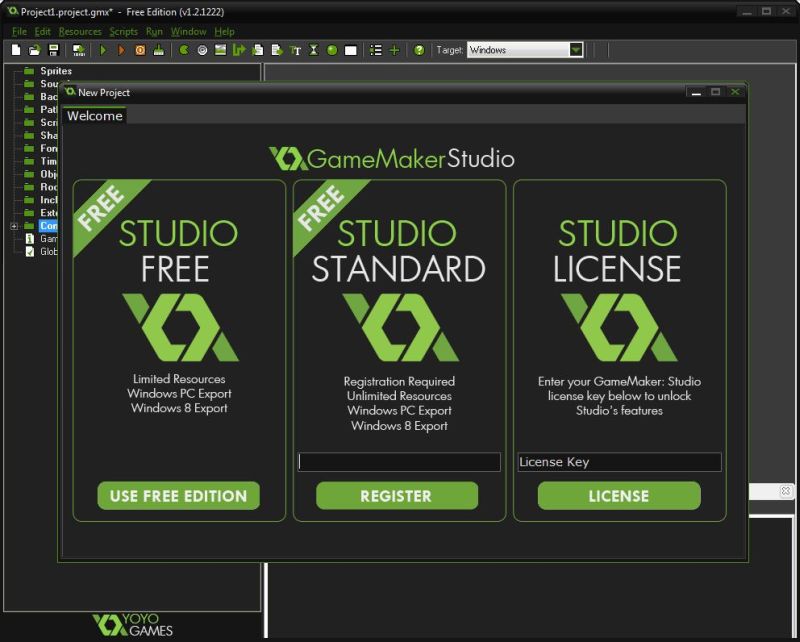Close the New Project dialog
This screenshot has height=642, width=800.
(x=735, y=92)
